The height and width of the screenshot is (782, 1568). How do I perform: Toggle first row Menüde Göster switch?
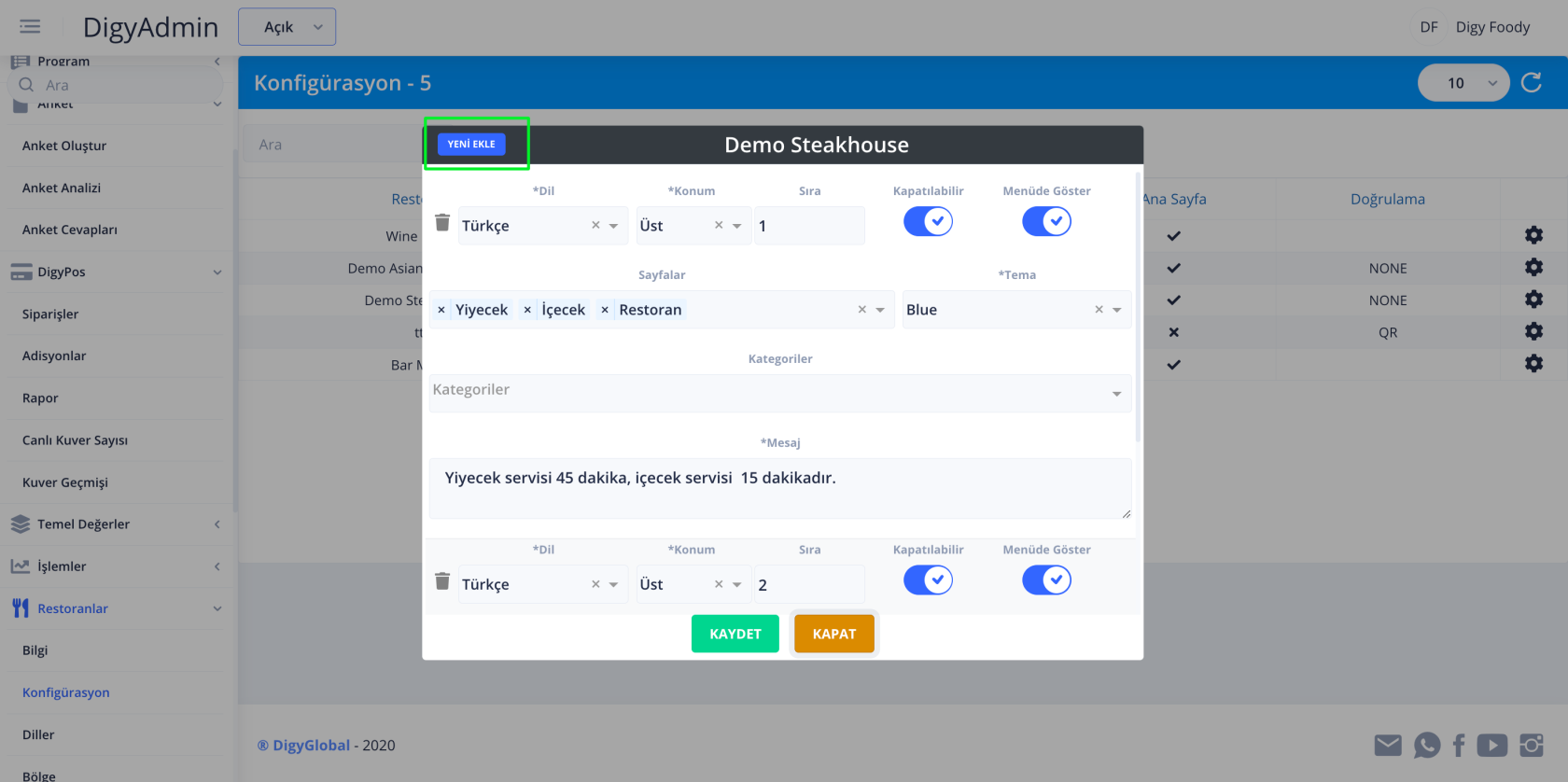click(x=1046, y=222)
